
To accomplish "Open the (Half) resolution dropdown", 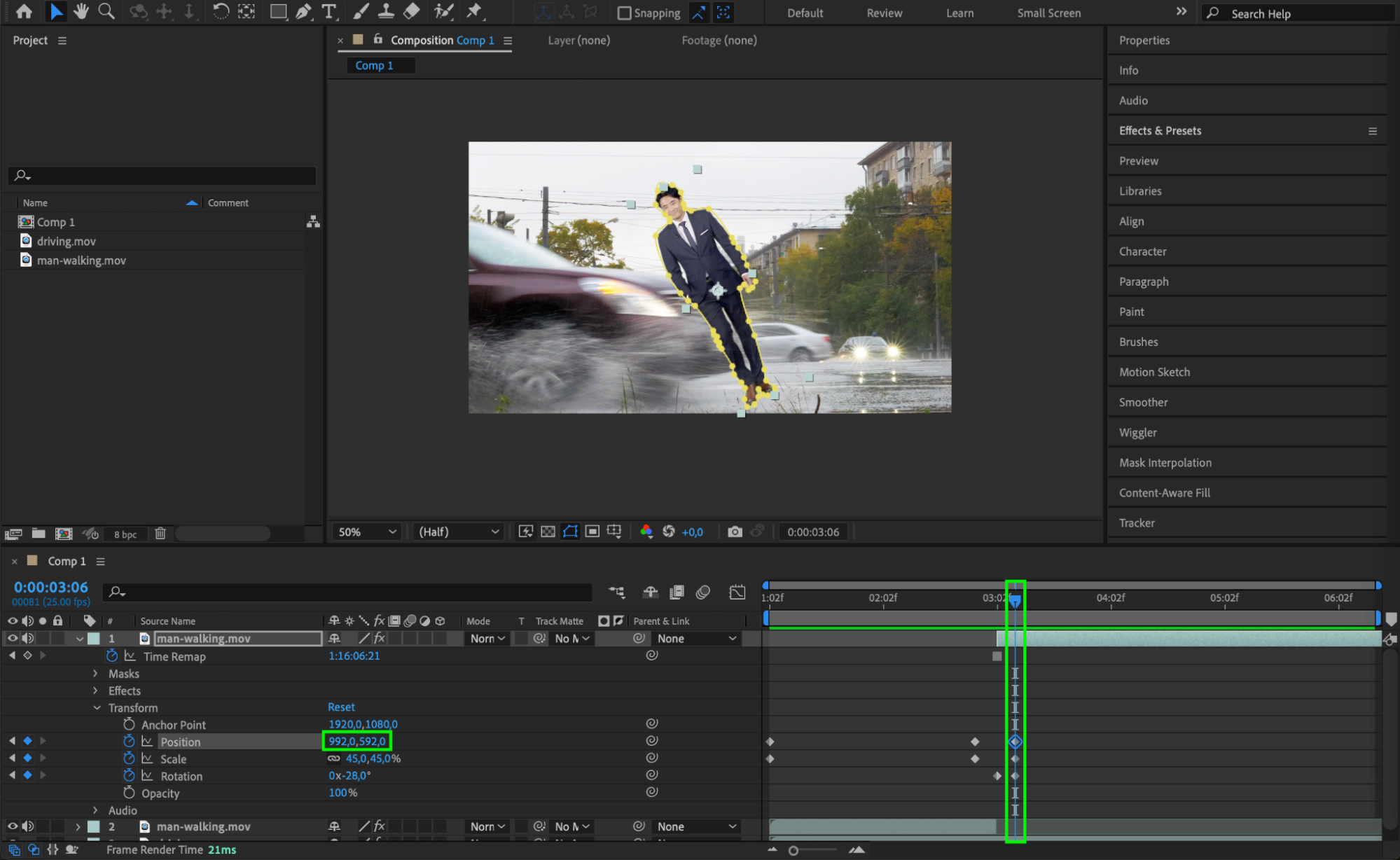I will click(458, 532).
